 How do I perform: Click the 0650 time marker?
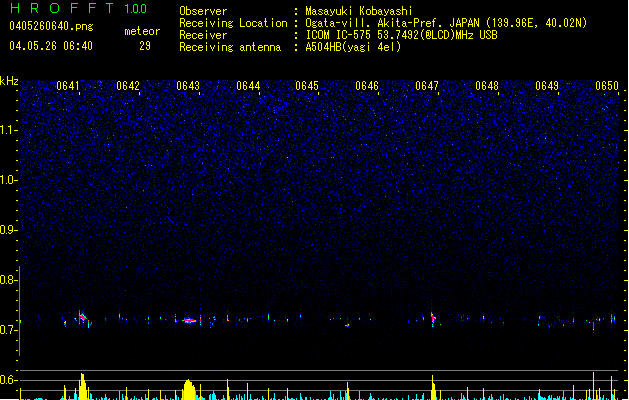tap(607, 86)
